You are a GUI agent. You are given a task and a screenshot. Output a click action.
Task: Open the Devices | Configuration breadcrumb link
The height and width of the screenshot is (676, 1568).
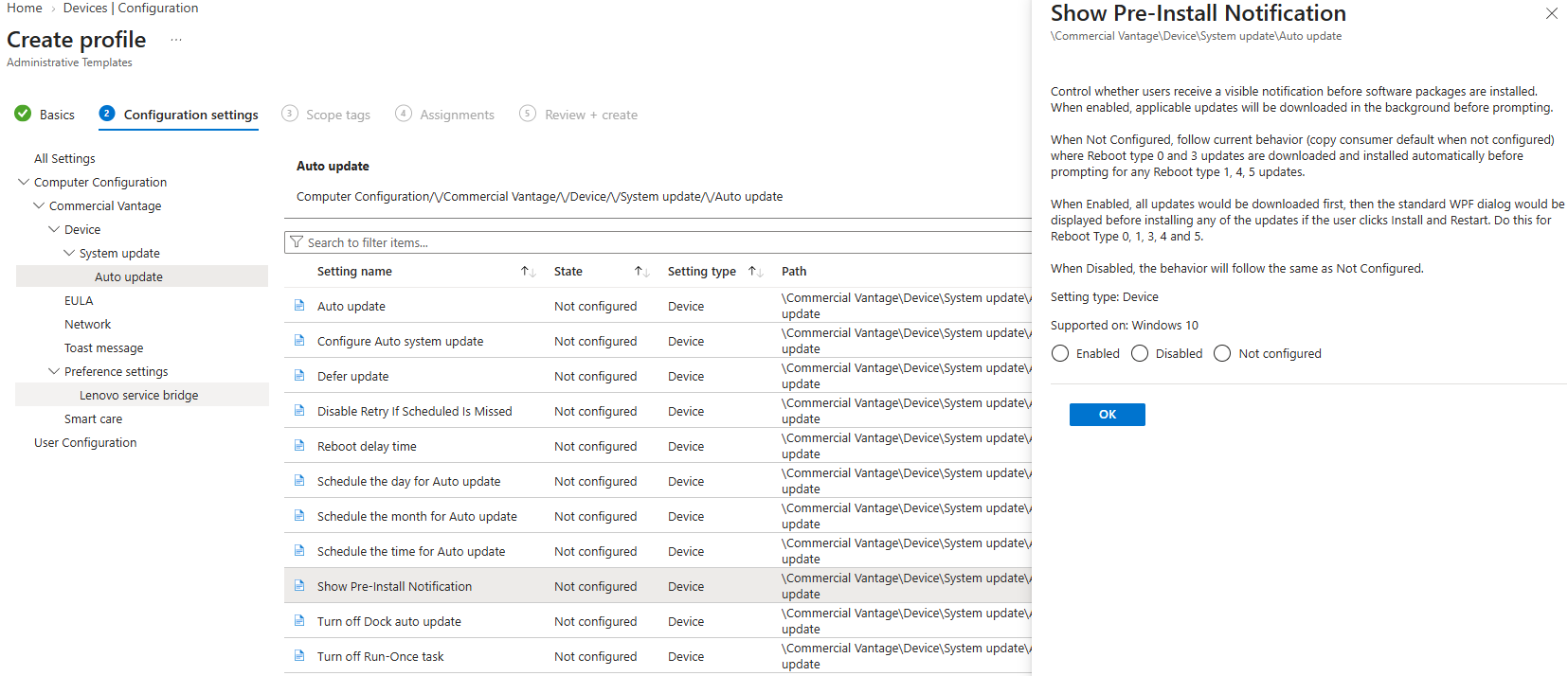(131, 8)
